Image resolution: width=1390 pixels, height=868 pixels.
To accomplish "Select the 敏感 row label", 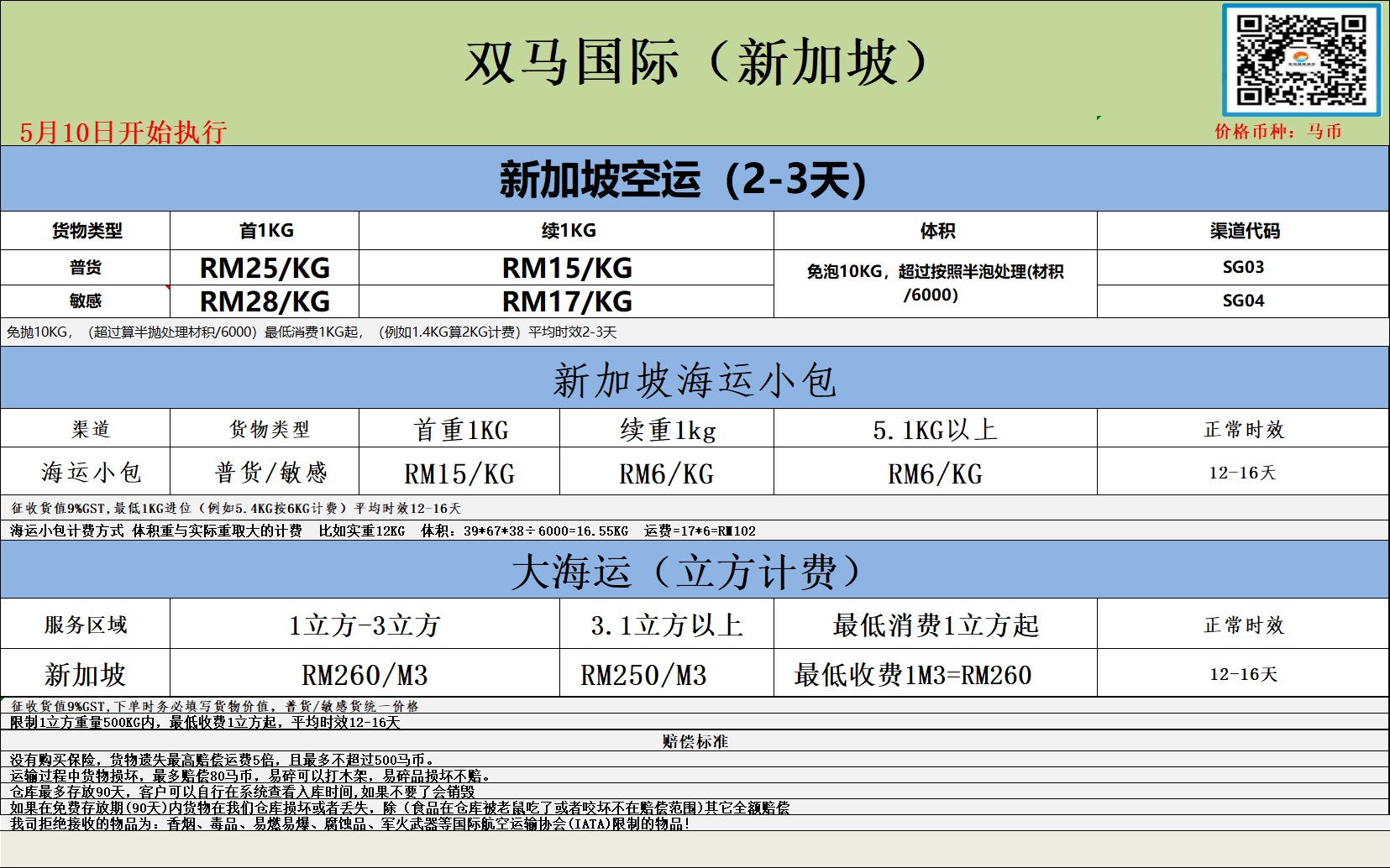I will pyautogui.click(x=86, y=301).
